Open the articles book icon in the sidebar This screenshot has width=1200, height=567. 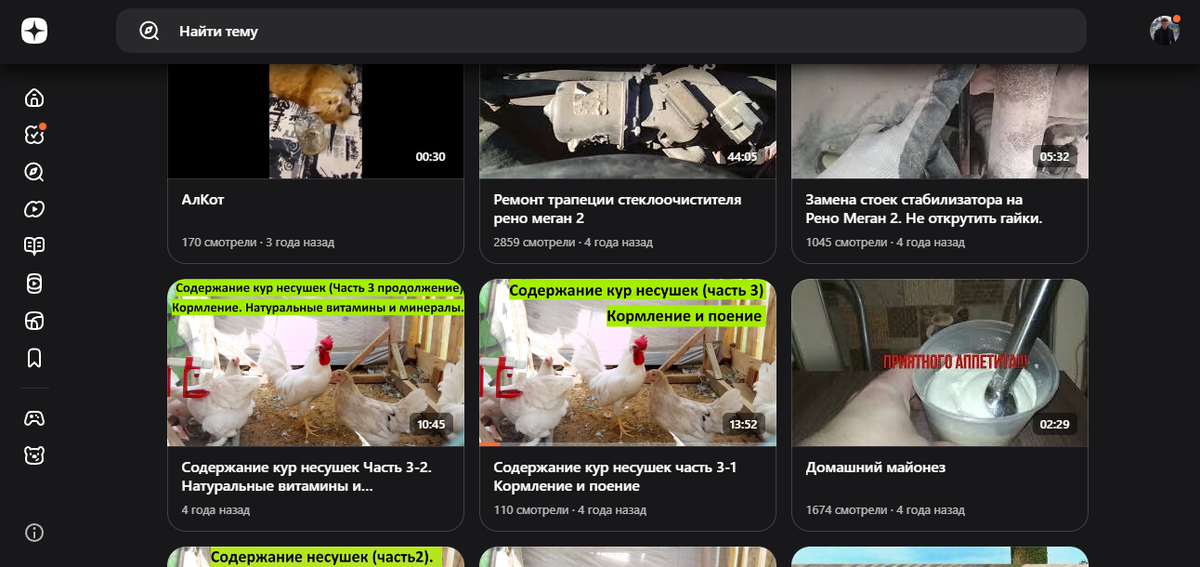click(x=34, y=246)
